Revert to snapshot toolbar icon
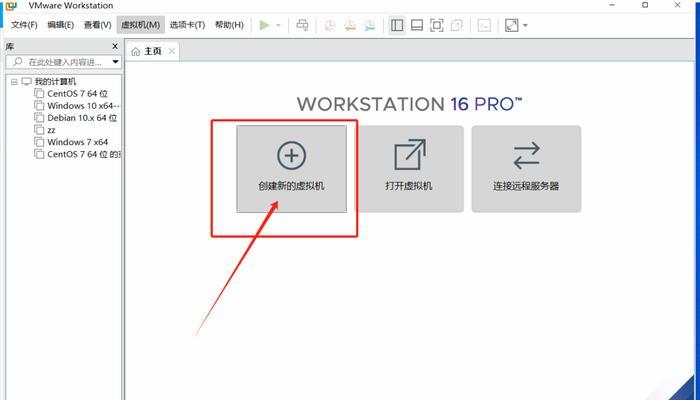 (350, 25)
